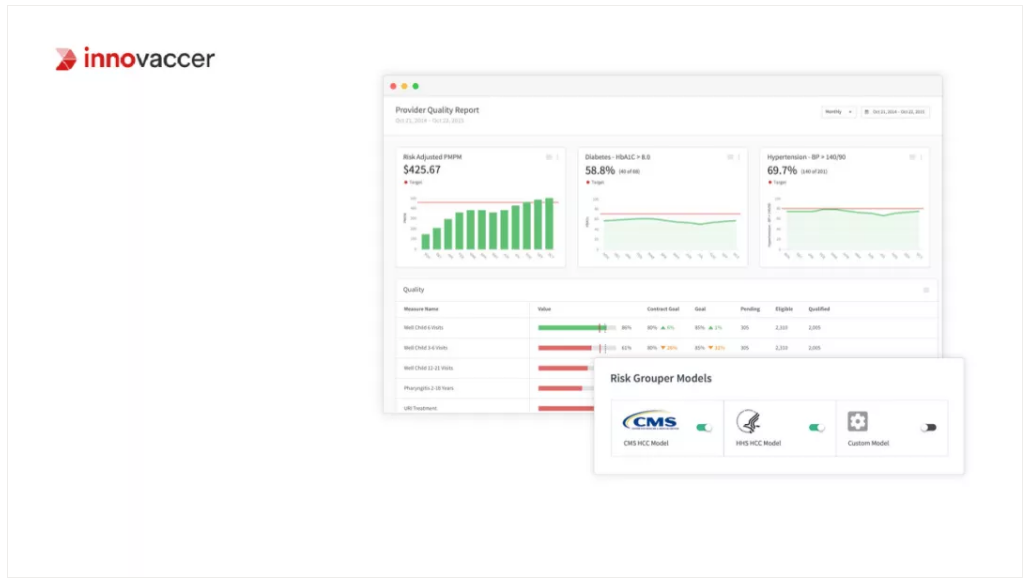Click the Quality panel menu icon
This screenshot has width=1033, height=585.
[x=926, y=290]
